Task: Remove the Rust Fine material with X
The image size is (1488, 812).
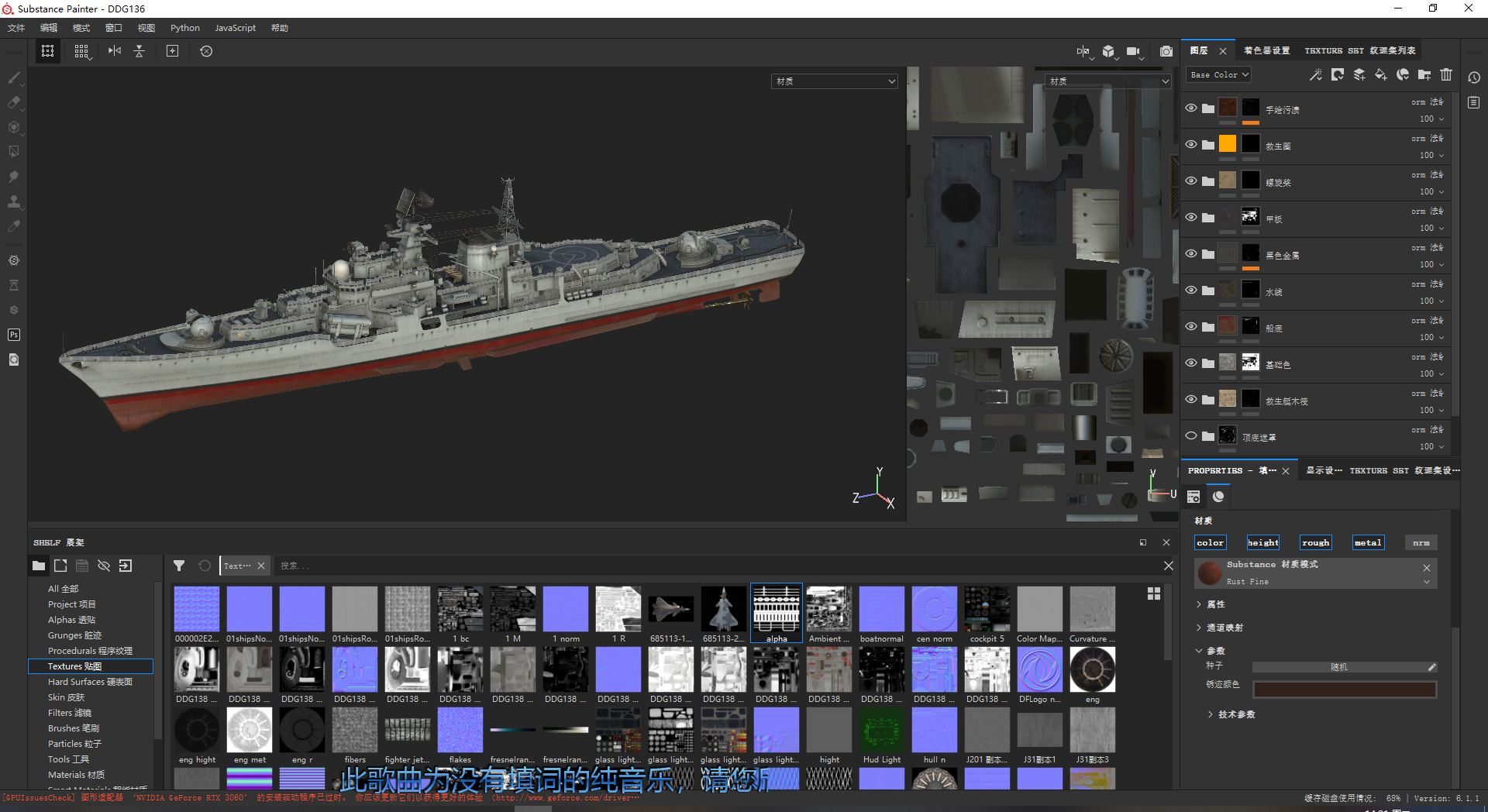Action: (x=1427, y=568)
